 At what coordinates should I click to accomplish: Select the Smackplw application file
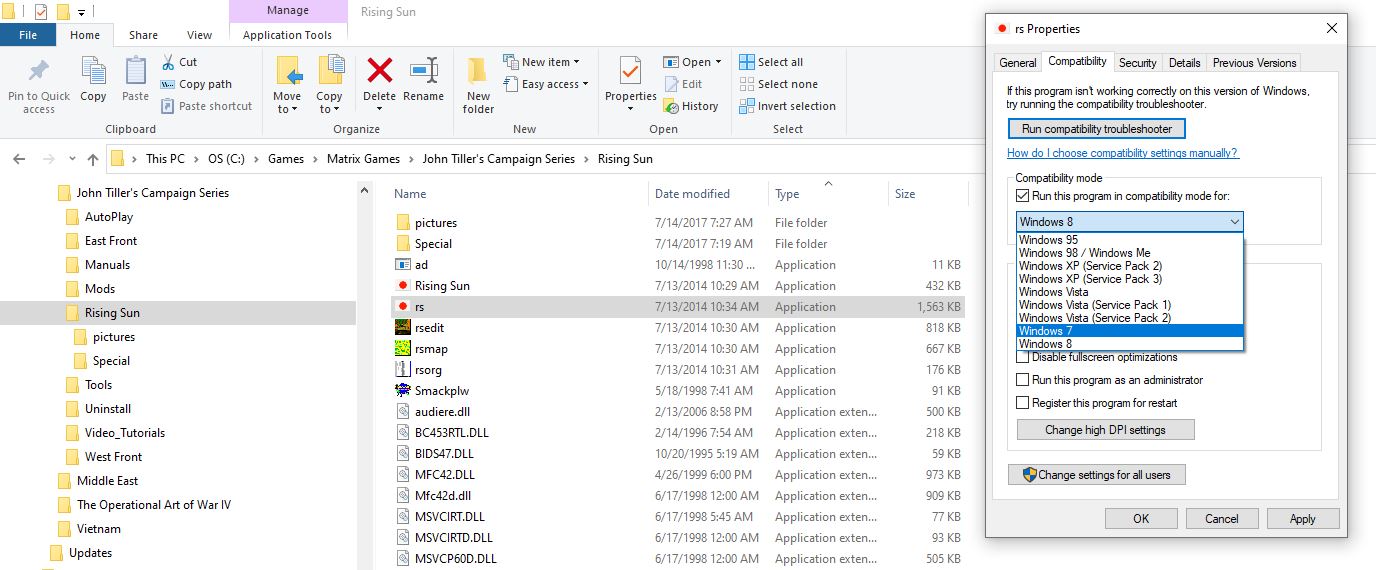pyautogui.click(x=441, y=391)
